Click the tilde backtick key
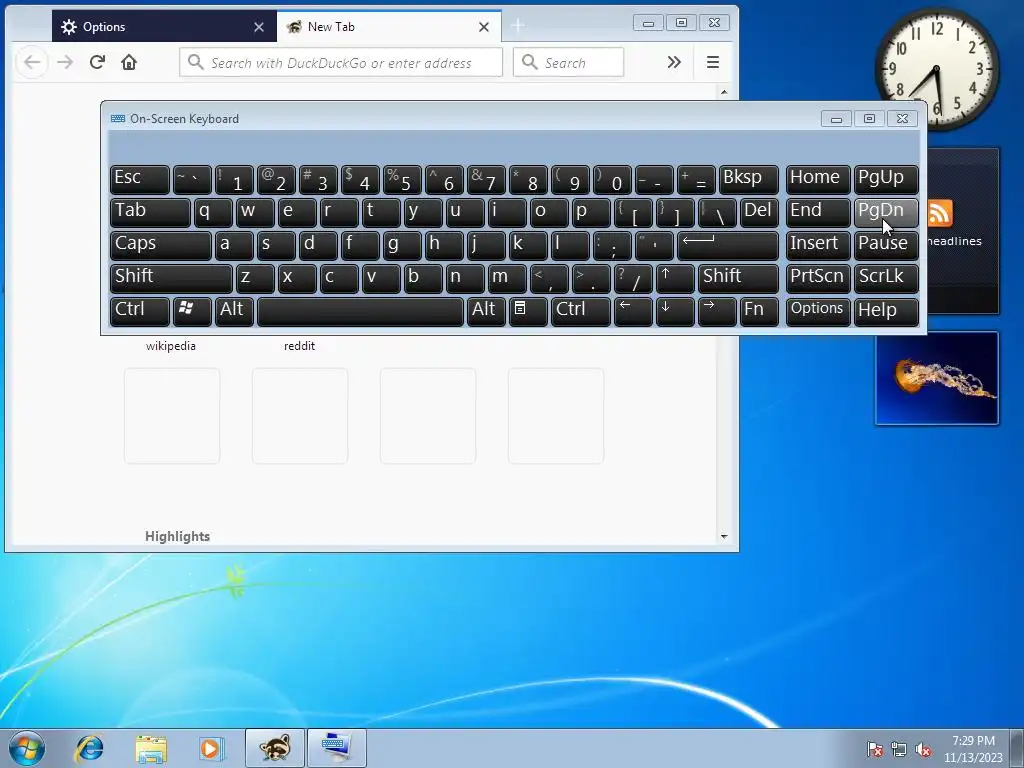 tap(192, 179)
